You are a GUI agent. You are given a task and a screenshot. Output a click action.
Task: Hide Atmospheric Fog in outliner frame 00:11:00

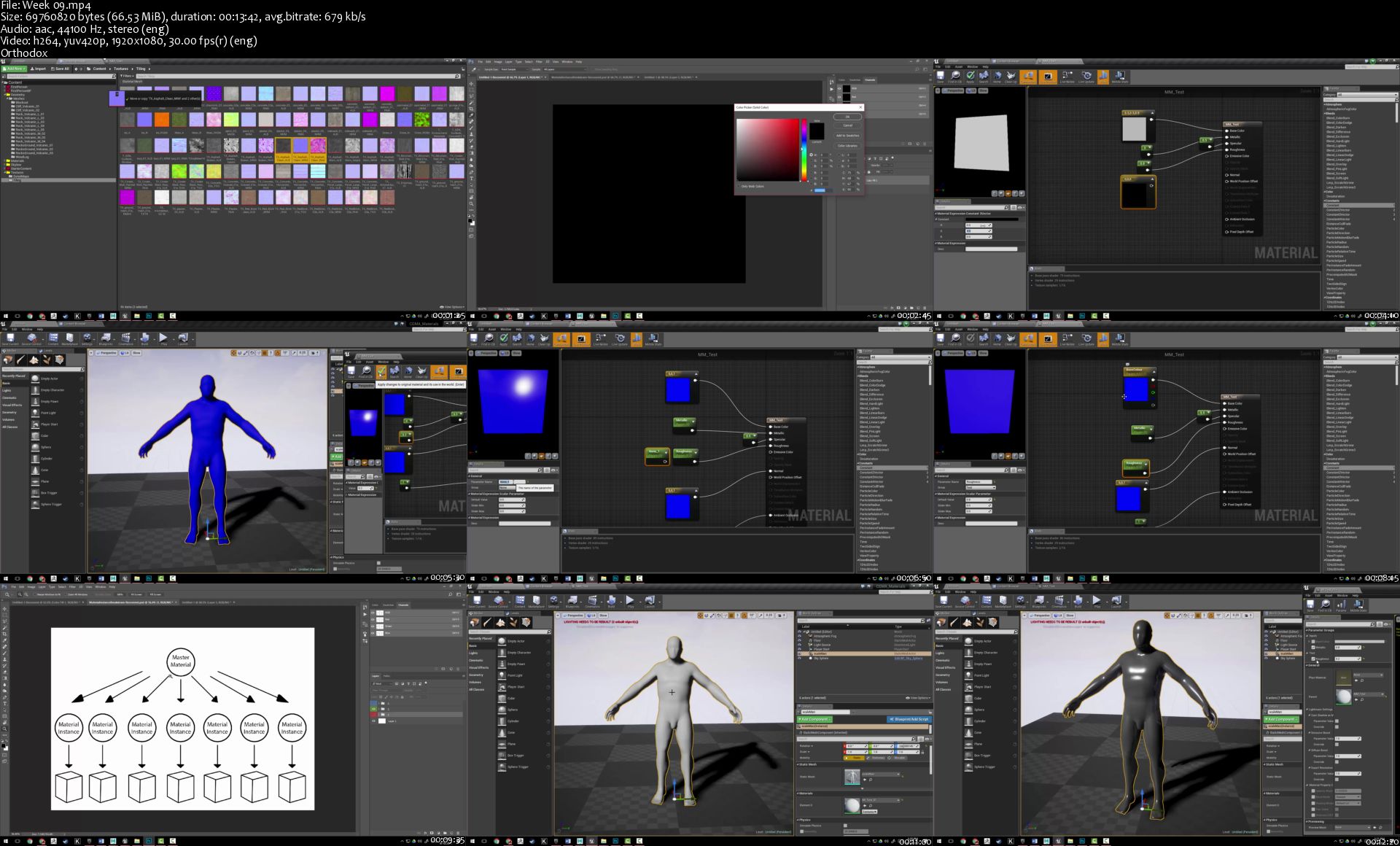point(799,636)
